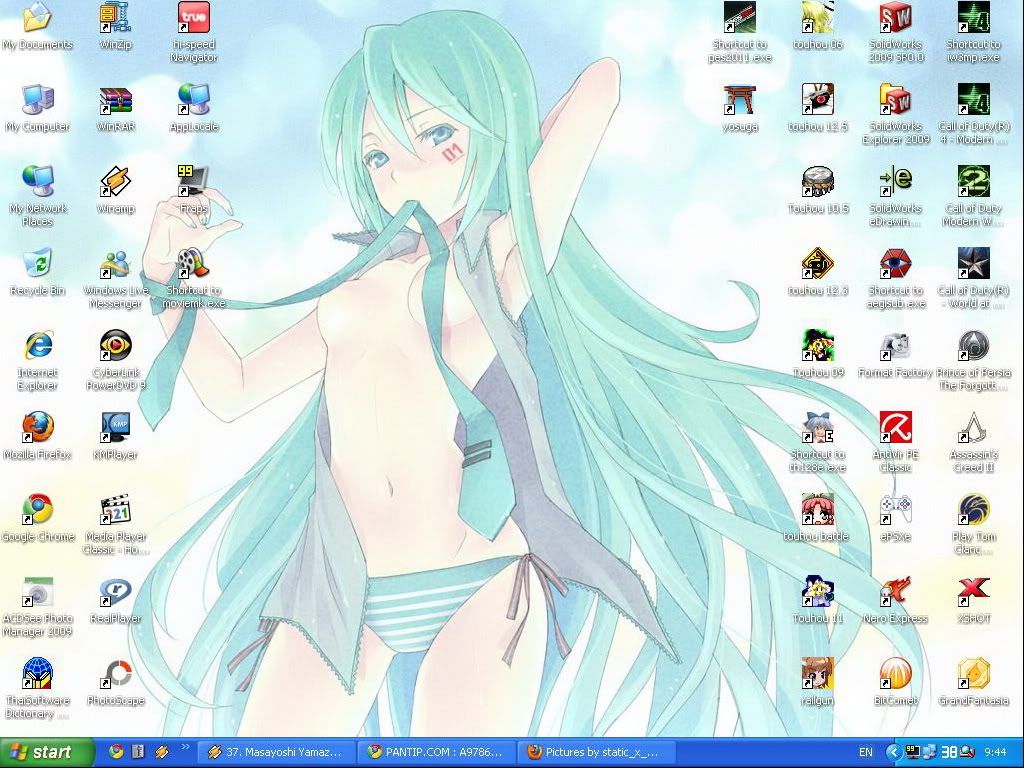Select the Shortcut to iw3mp.exe icon
1024x768 pixels.
pos(974,18)
